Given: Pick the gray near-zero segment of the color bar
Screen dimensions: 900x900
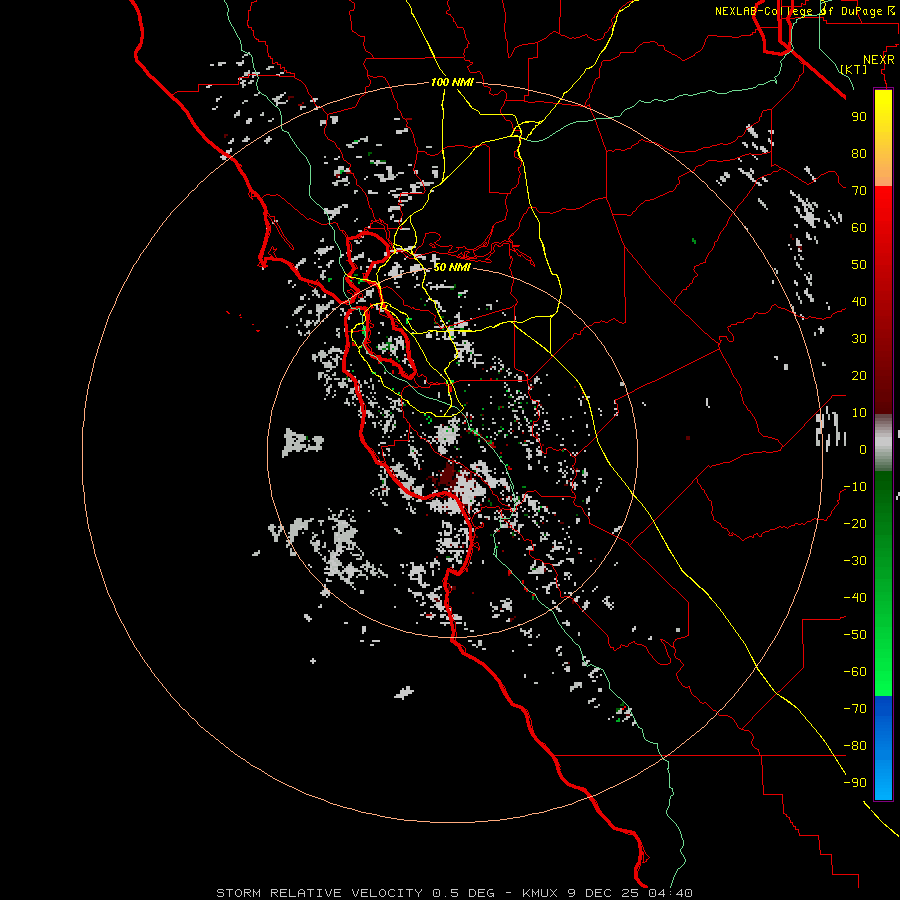Looking at the screenshot, I should click(x=883, y=443).
